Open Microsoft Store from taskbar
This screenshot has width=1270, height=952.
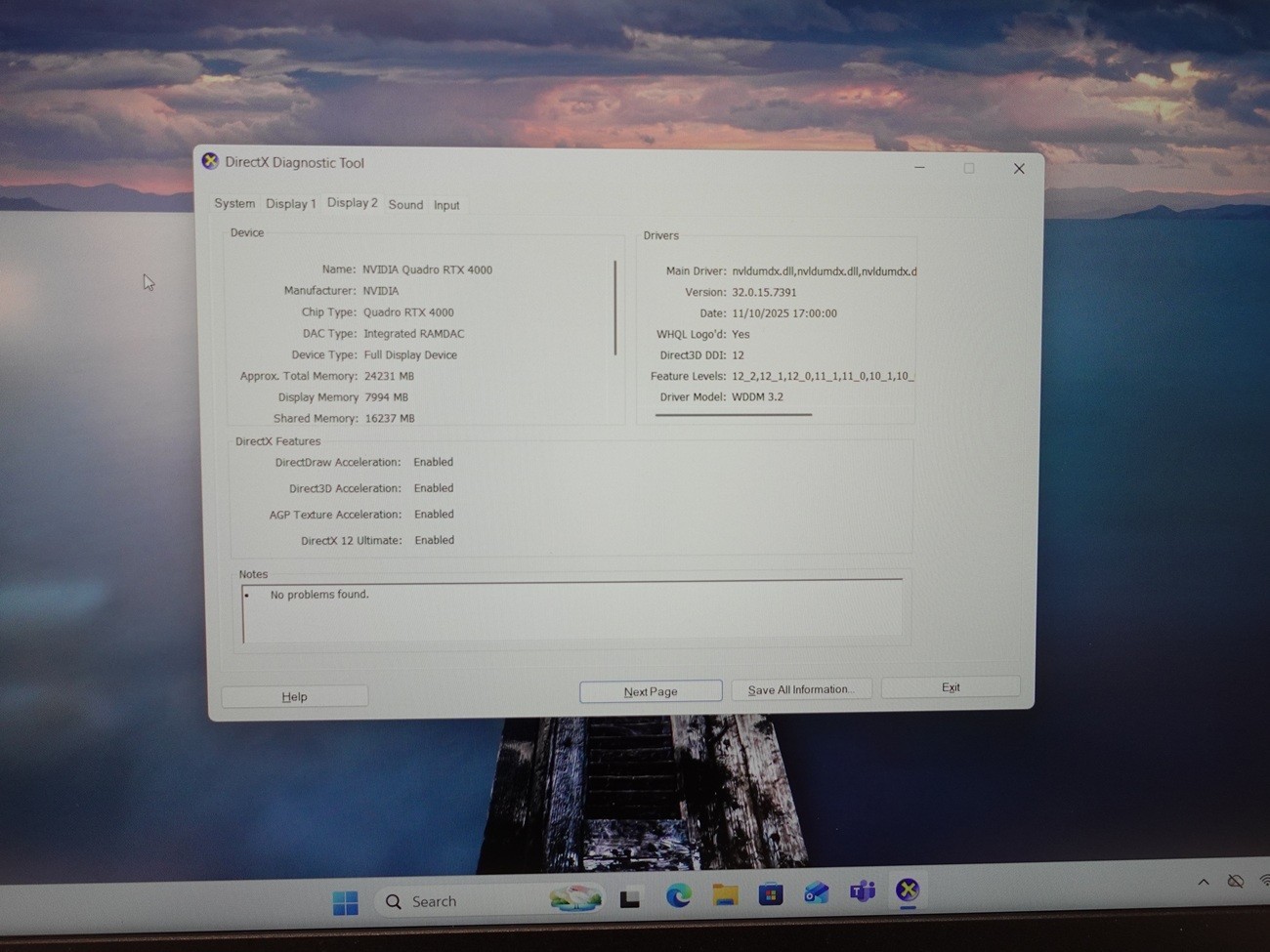point(771,893)
